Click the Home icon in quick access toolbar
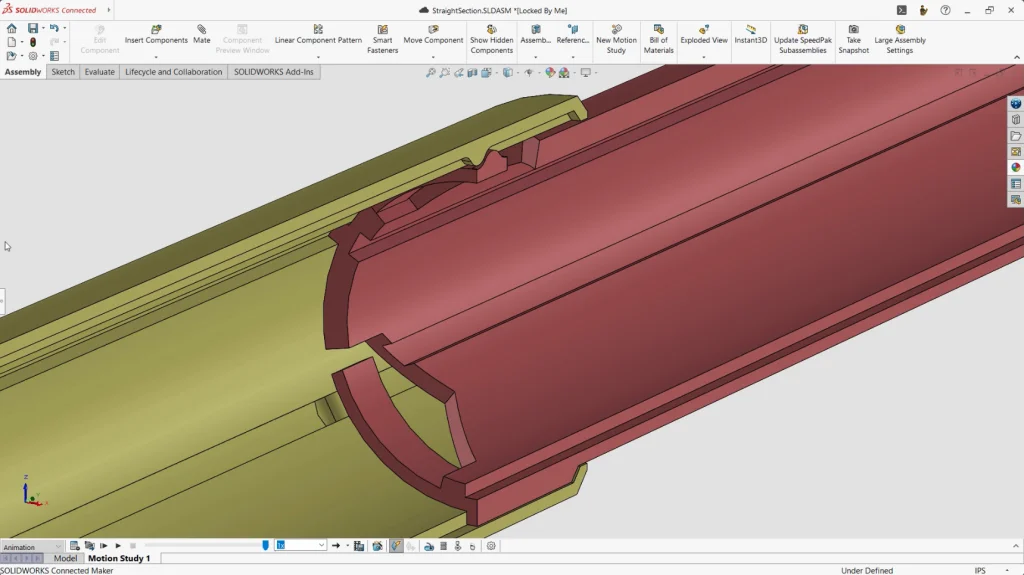This screenshot has width=1024, height=575. pos(11,28)
